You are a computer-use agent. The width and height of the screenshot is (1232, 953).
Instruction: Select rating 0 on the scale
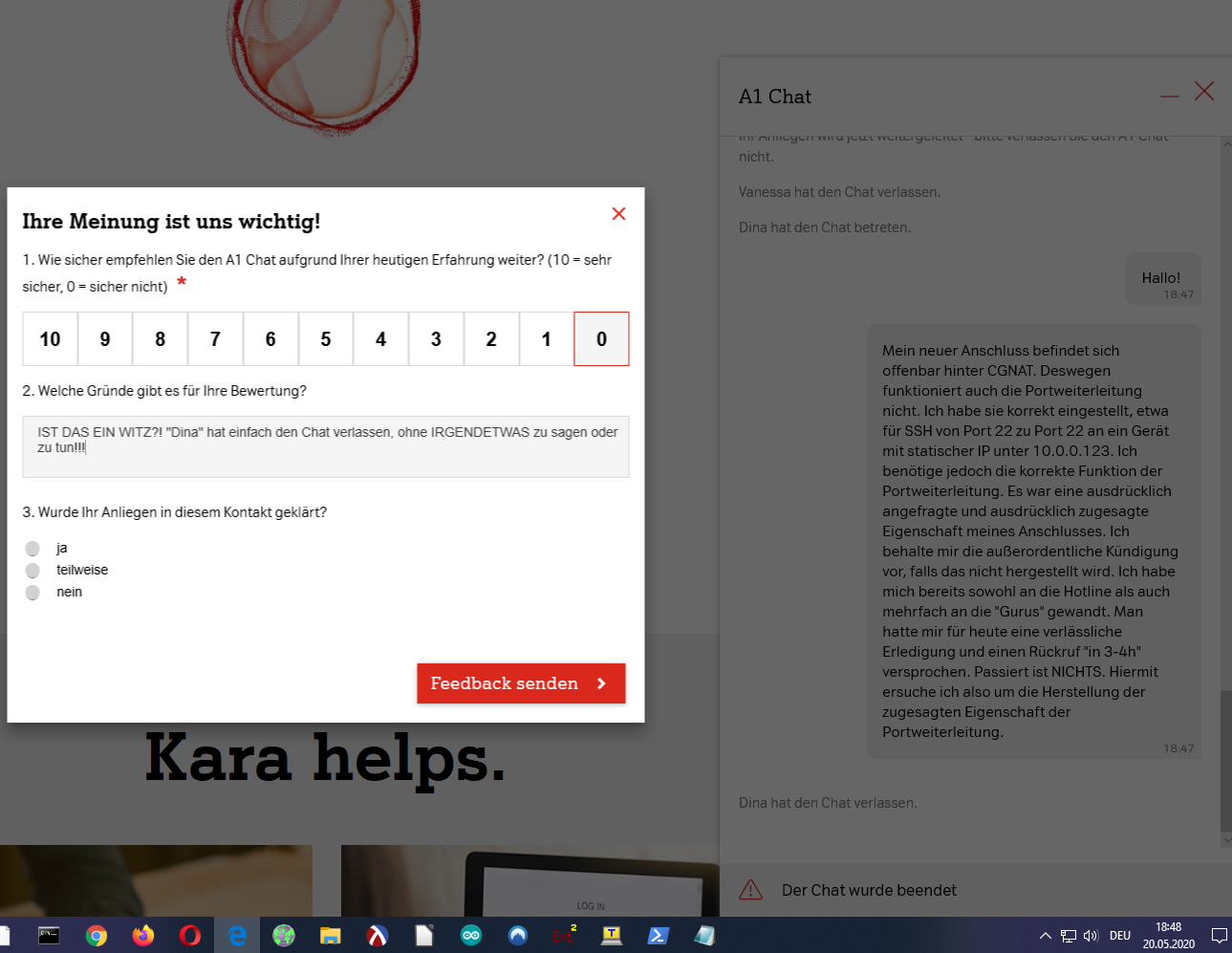point(601,339)
